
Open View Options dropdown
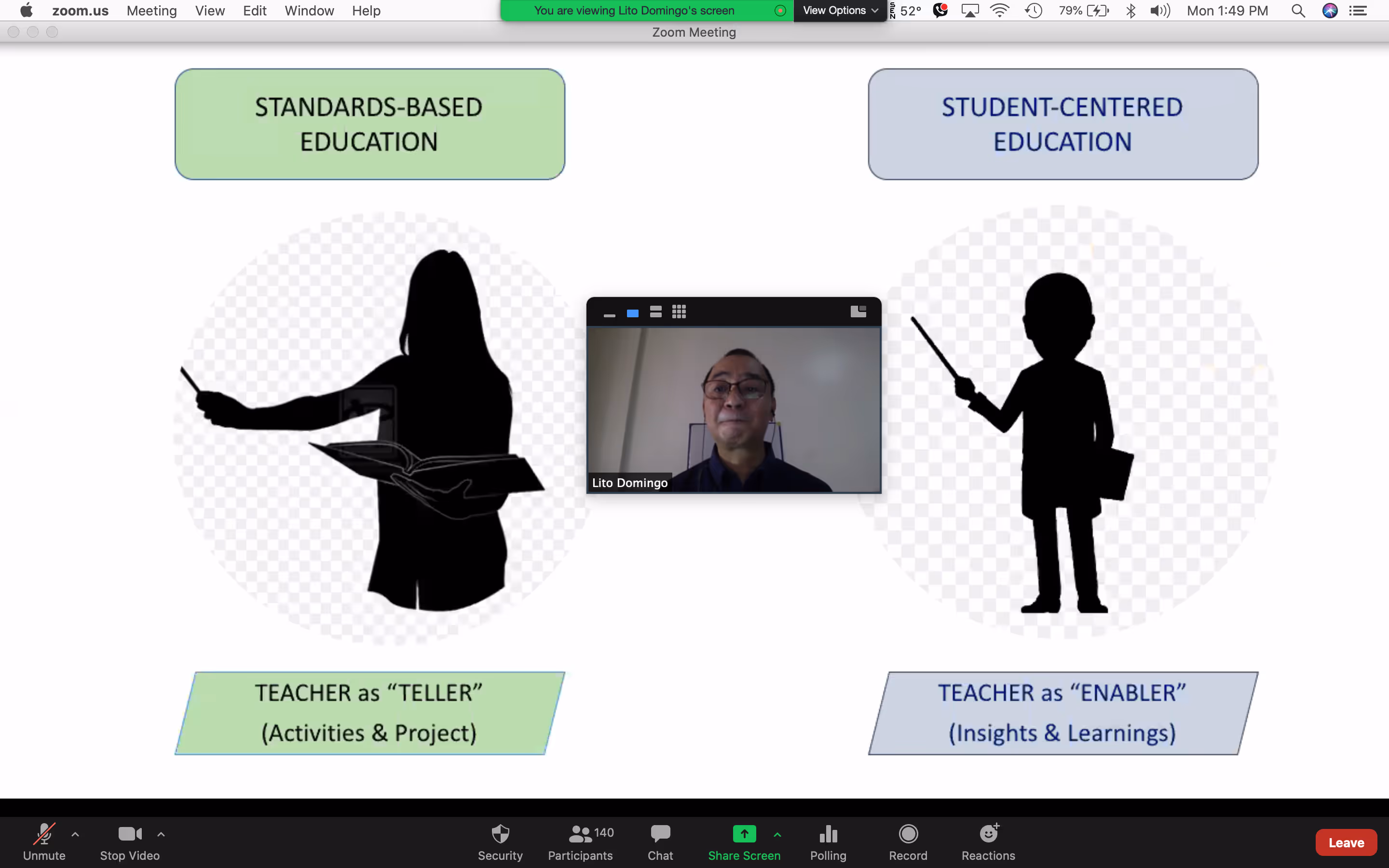[x=840, y=10]
